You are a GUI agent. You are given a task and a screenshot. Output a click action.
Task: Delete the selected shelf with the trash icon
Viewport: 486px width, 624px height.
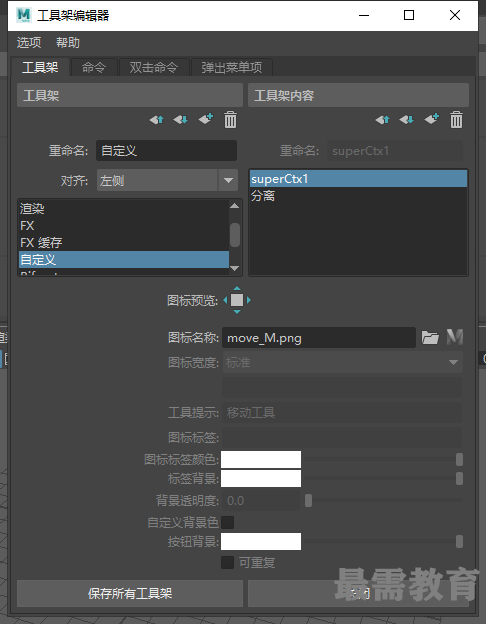[230, 119]
